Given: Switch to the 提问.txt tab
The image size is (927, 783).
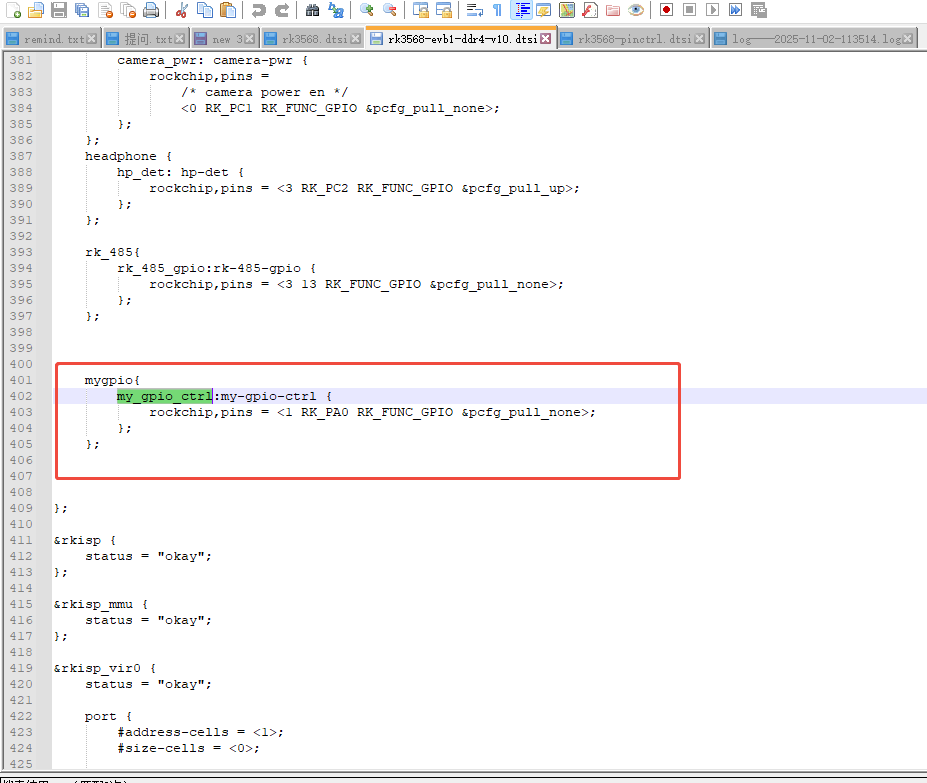Looking at the screenshot, I should coord(148,39).
